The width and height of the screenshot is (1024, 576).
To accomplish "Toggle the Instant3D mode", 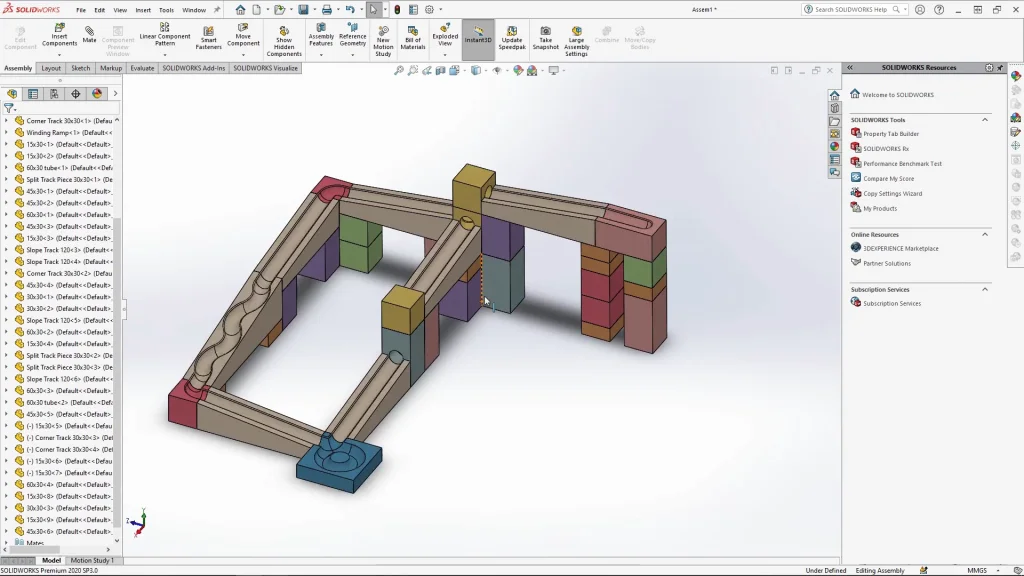I will [478, 36].
